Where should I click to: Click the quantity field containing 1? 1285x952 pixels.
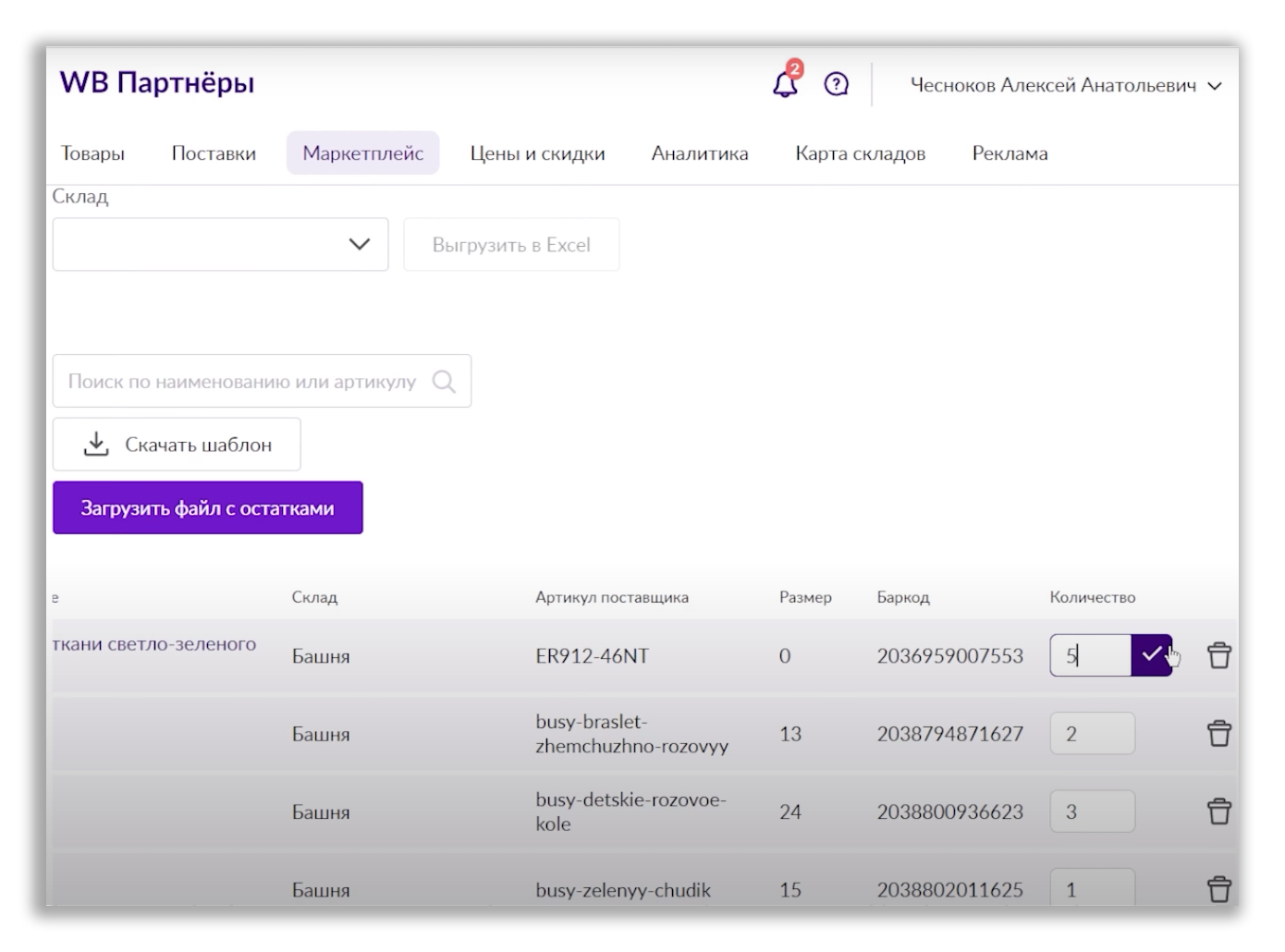point(1092,888)
